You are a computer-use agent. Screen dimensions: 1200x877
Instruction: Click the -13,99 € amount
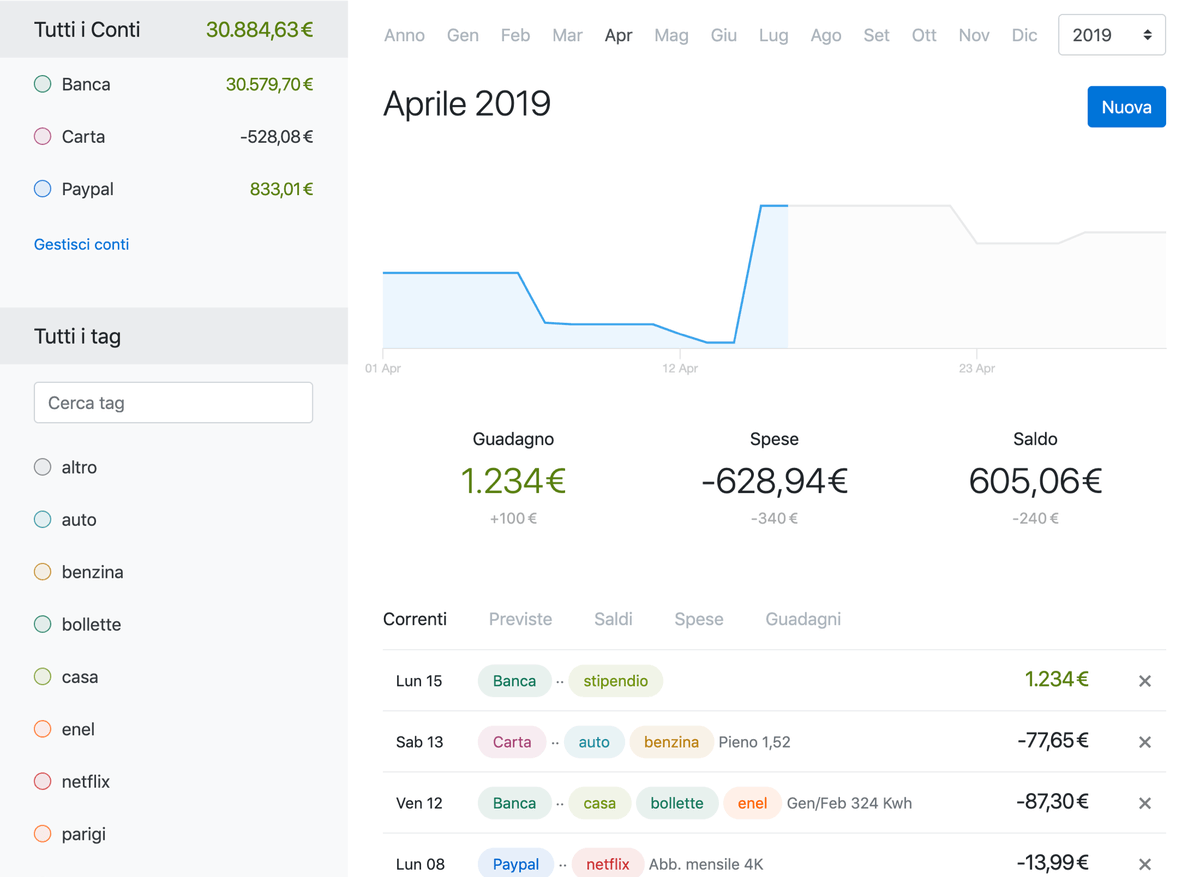click(x=1053, y=863)
